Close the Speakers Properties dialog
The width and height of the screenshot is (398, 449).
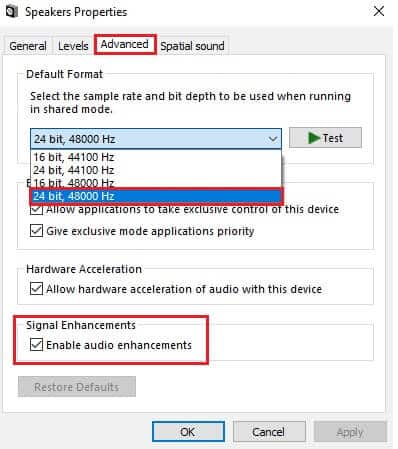[x=379, y=12]
